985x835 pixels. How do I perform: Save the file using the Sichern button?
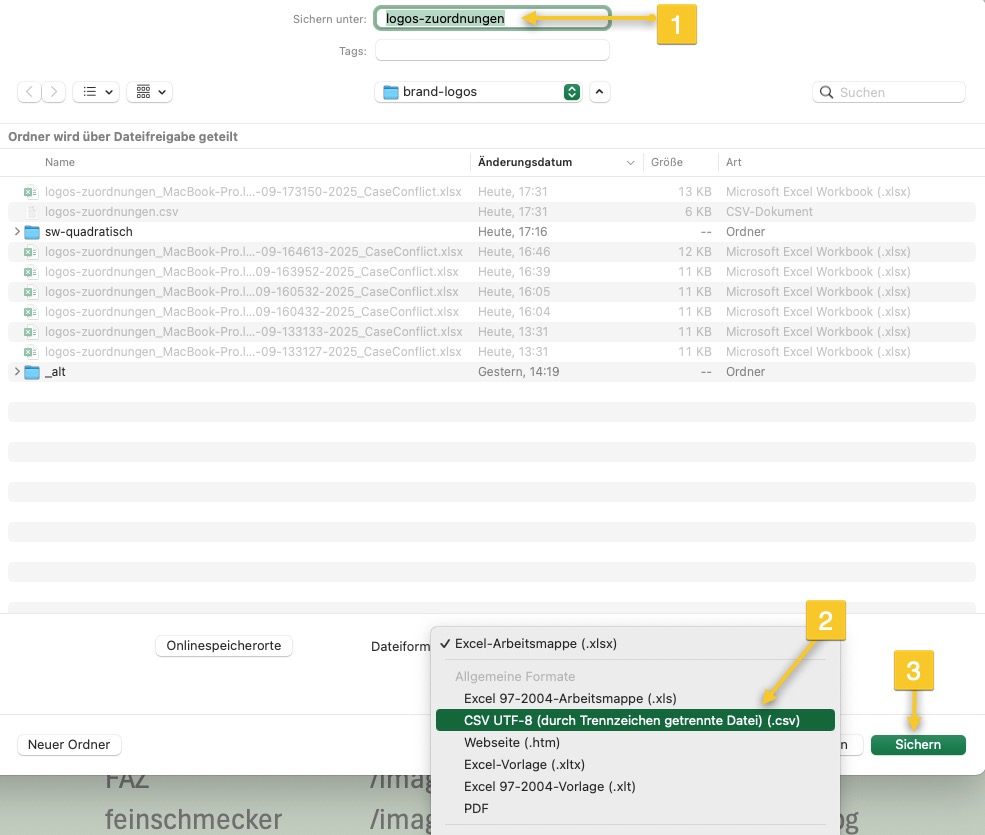click(x=917, y=744)
